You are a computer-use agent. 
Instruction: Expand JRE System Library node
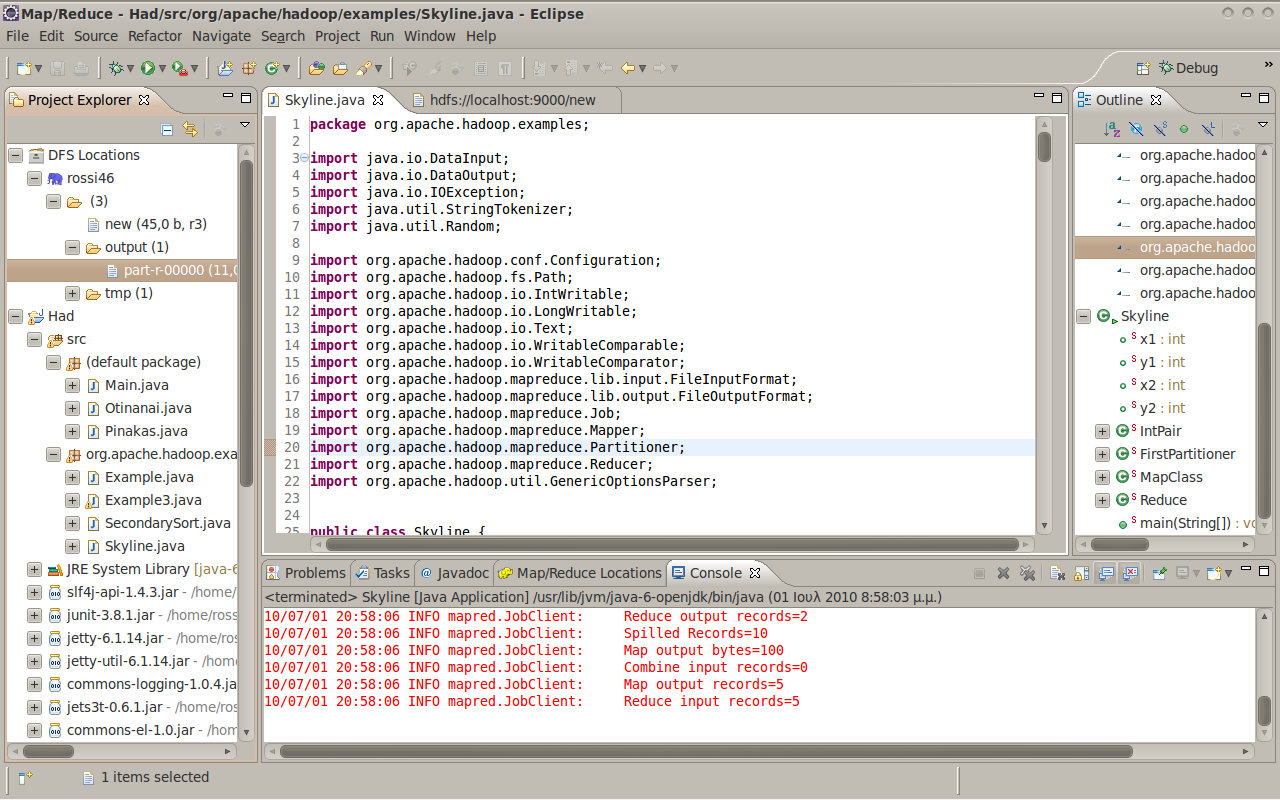(34, 569)
